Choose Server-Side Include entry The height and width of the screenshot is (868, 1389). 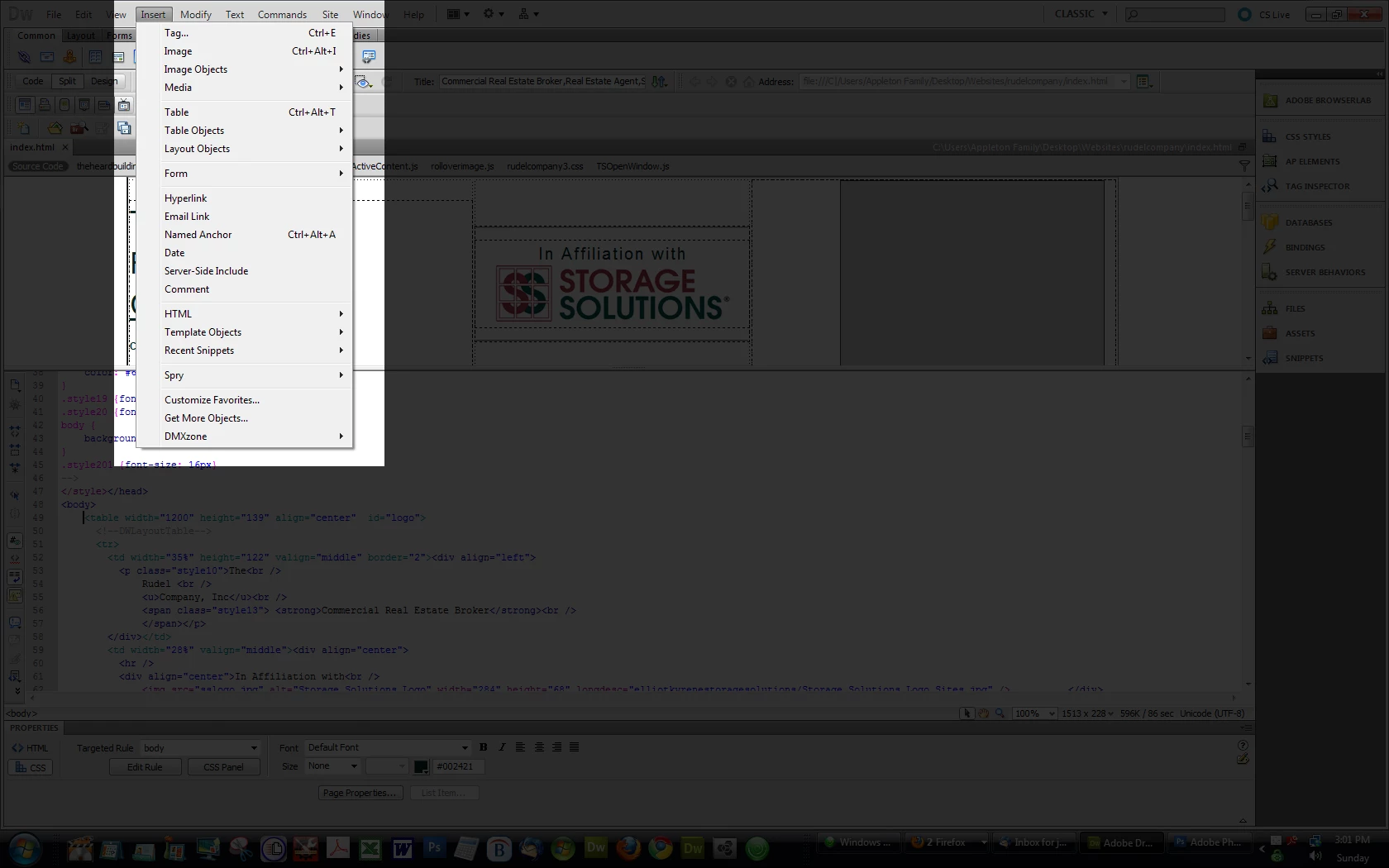point(255,271)
